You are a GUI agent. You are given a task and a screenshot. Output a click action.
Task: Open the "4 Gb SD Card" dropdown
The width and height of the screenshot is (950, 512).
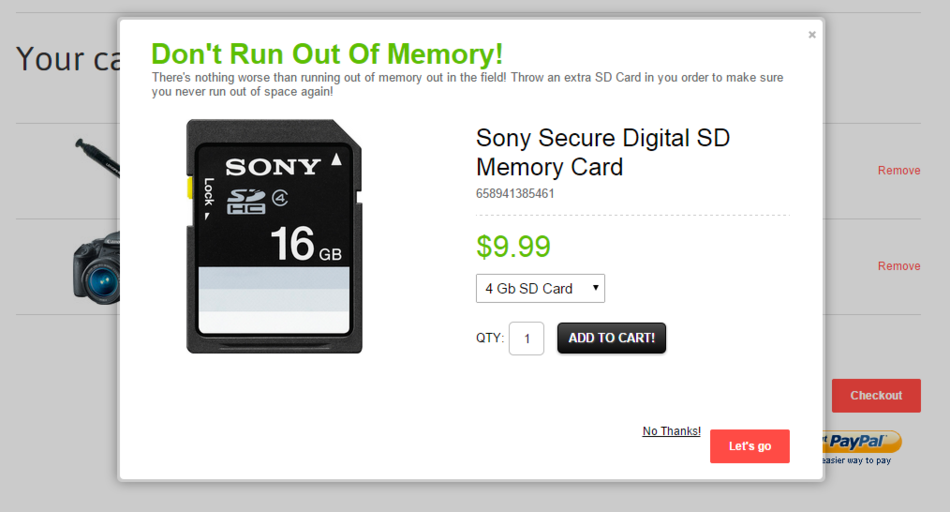click(540, 288)
